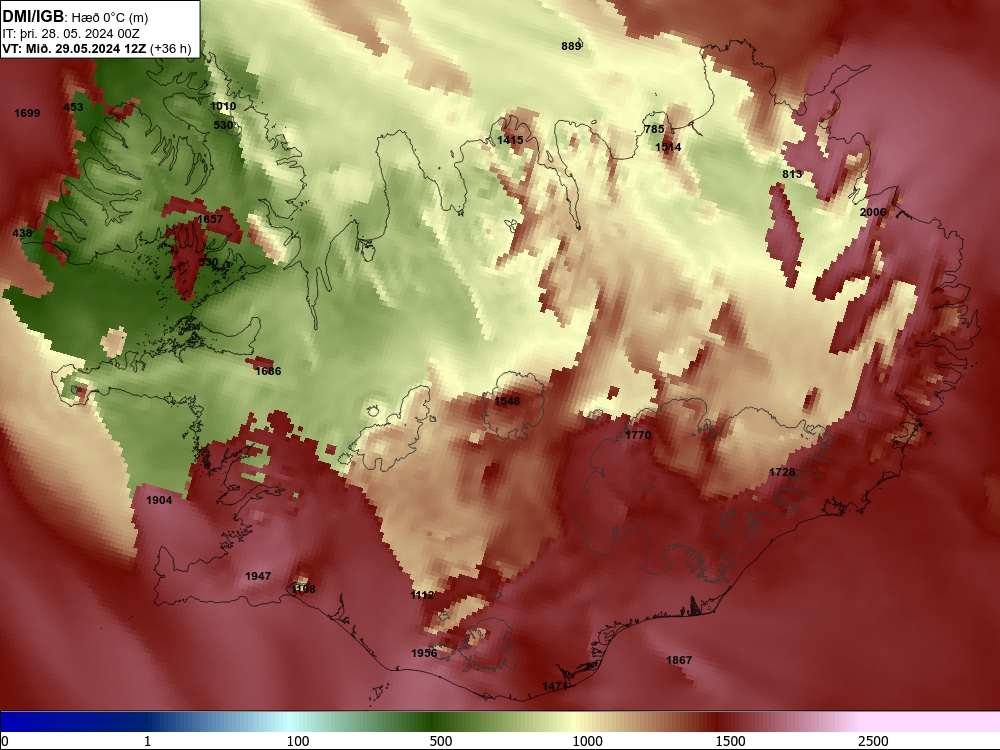1000x750 pixels.
Task: Click the 438 height value on map
Action: point(22,233)
